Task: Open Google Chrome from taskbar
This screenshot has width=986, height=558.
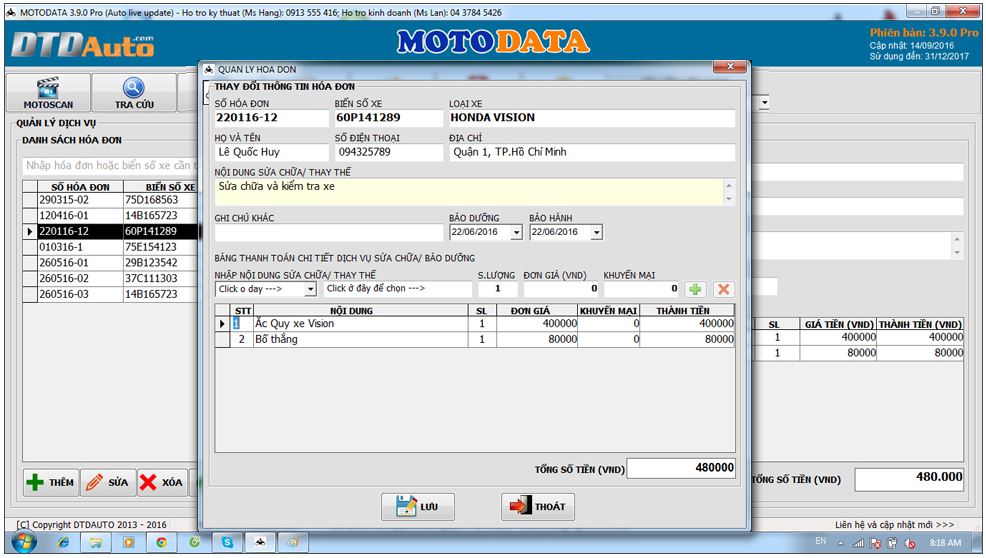Action: [162, 542]
